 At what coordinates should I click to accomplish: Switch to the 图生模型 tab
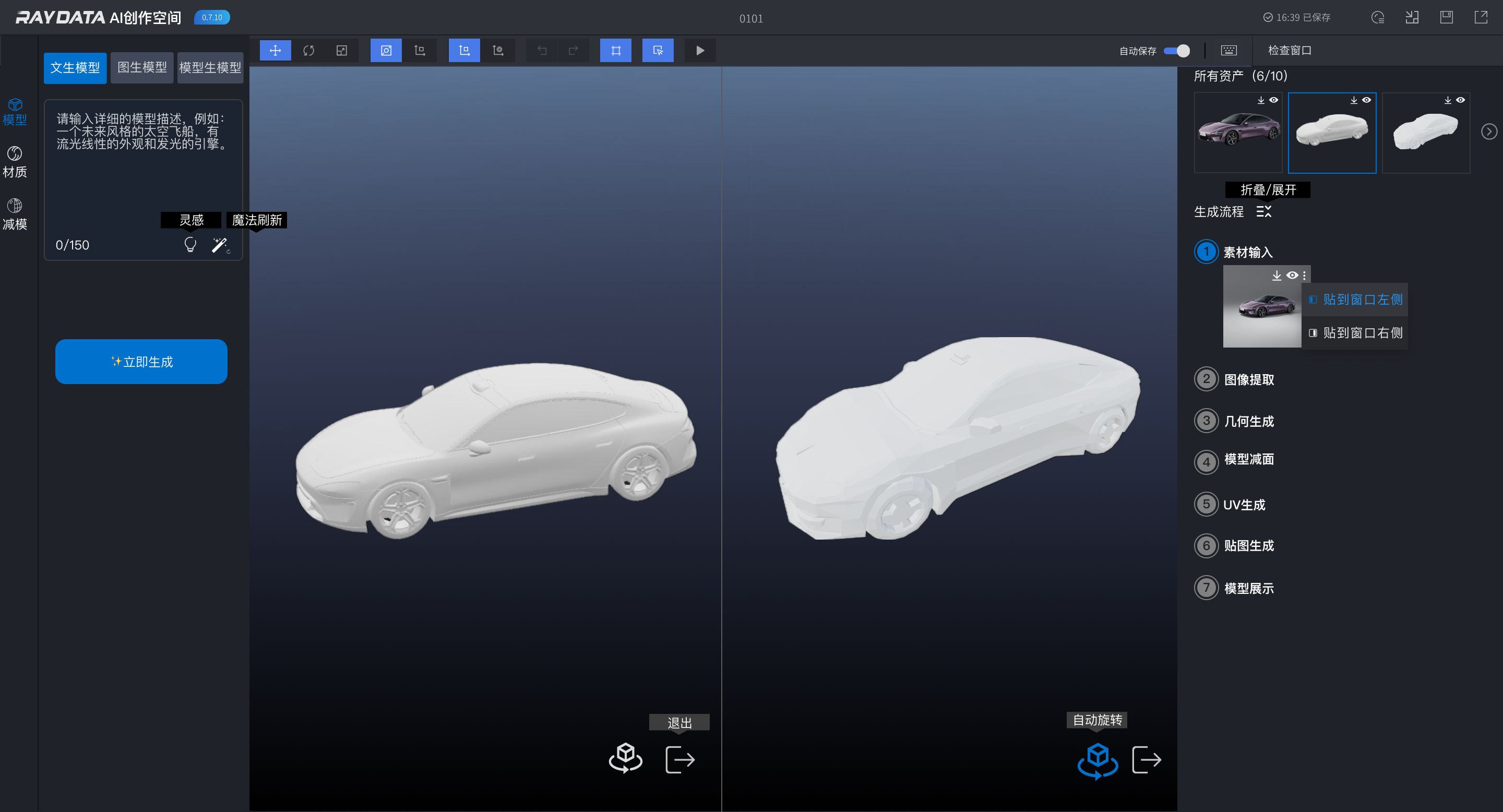(142, 68)
